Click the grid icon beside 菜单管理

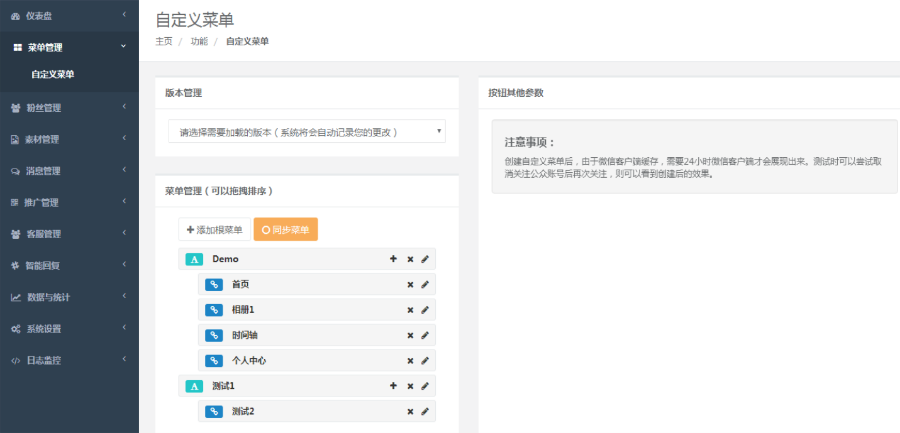[17, 48]
